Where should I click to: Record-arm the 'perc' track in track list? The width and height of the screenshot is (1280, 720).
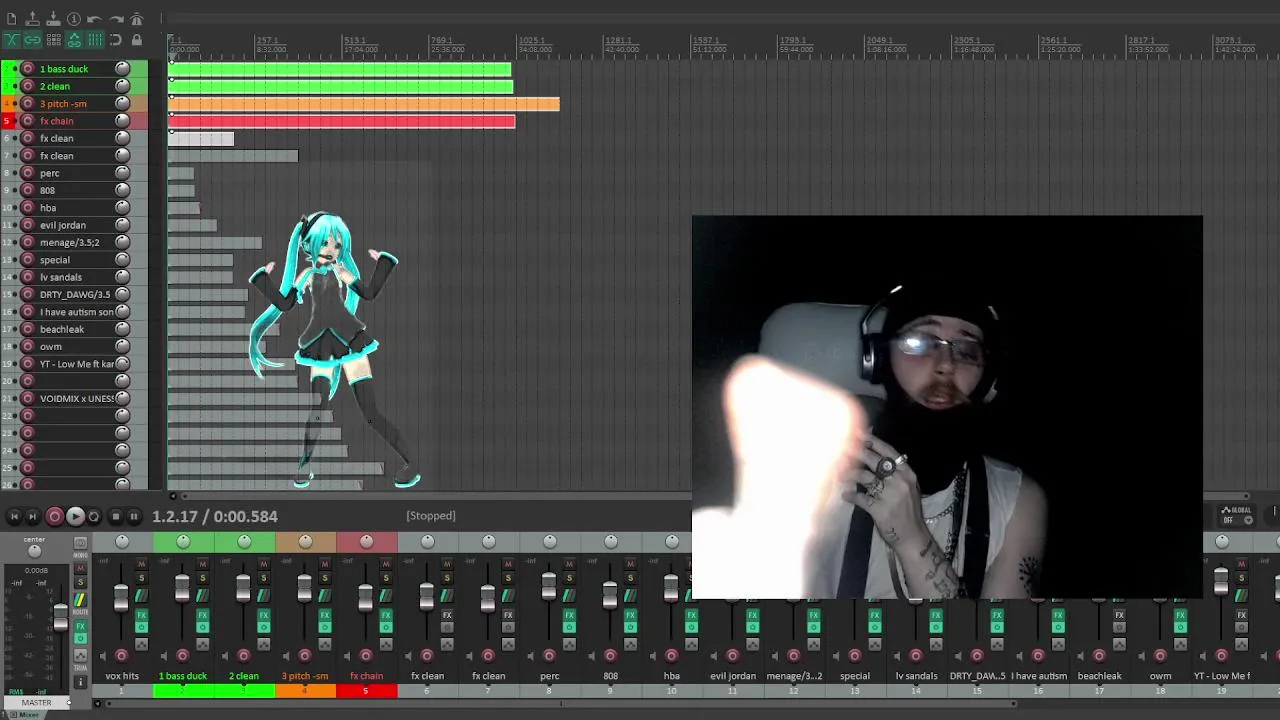[28, 173]
